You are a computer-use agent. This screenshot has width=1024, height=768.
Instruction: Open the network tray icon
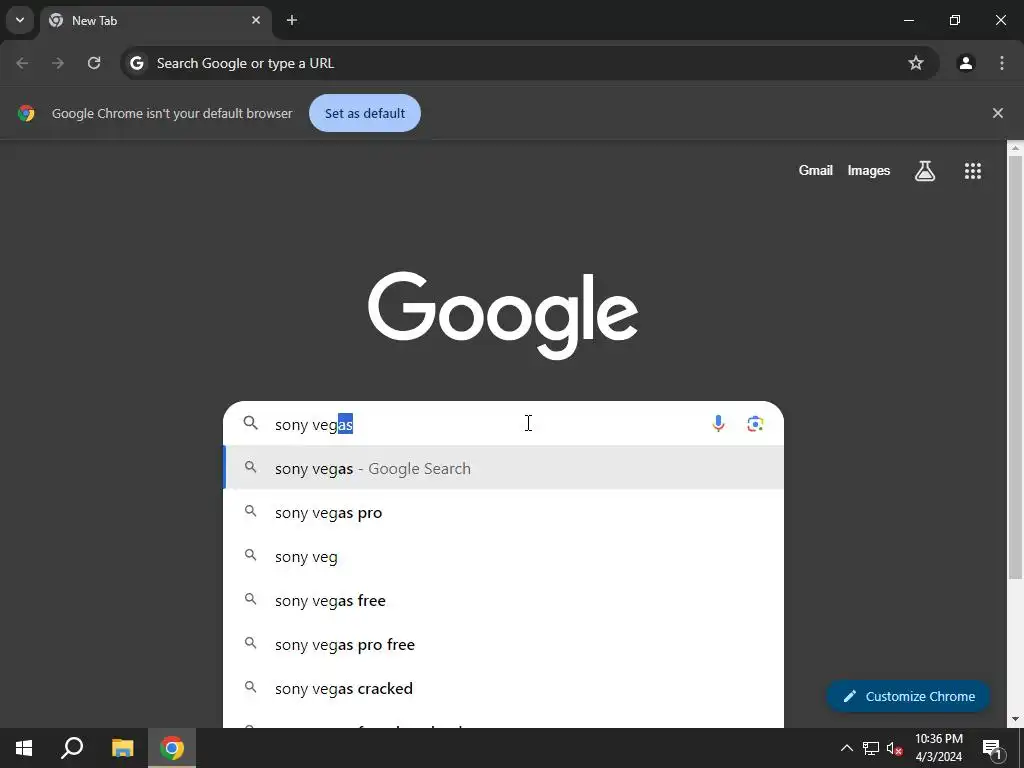click(x=871, y=748)
